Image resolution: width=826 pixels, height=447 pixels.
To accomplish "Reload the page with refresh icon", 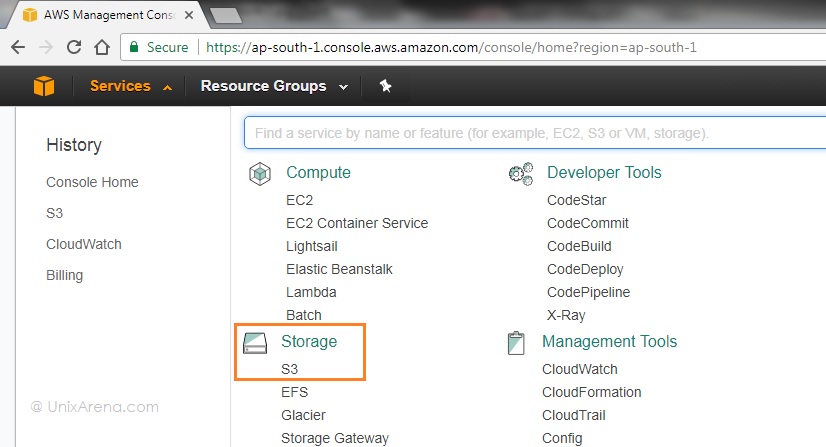I will 74,47.
